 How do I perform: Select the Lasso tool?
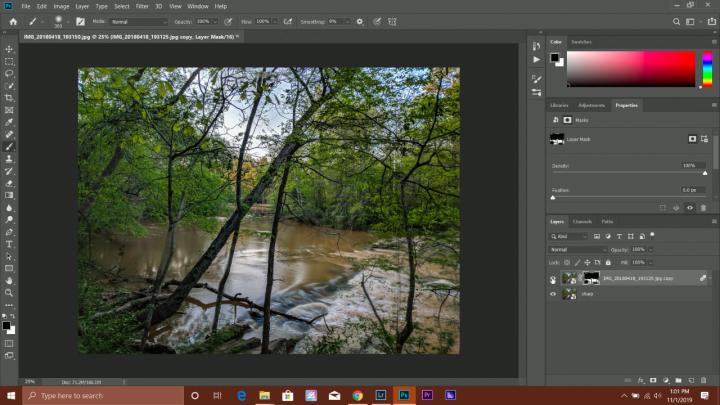click(x=9, y=73)
